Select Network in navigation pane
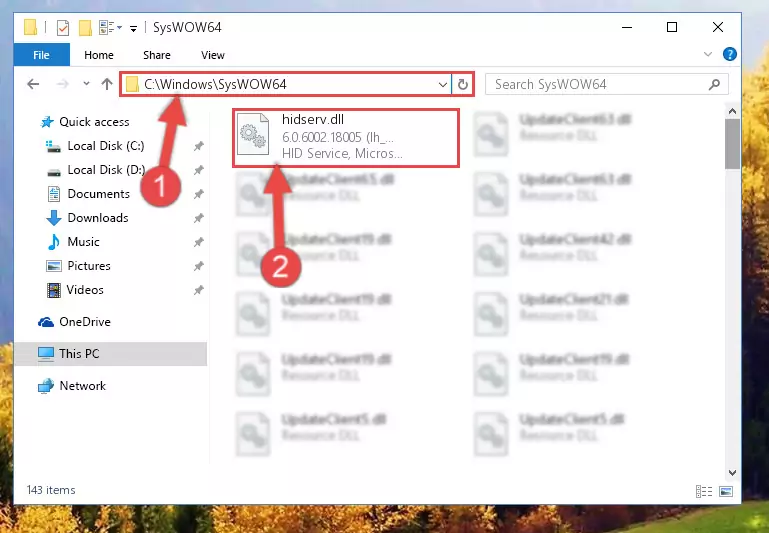 72,386
